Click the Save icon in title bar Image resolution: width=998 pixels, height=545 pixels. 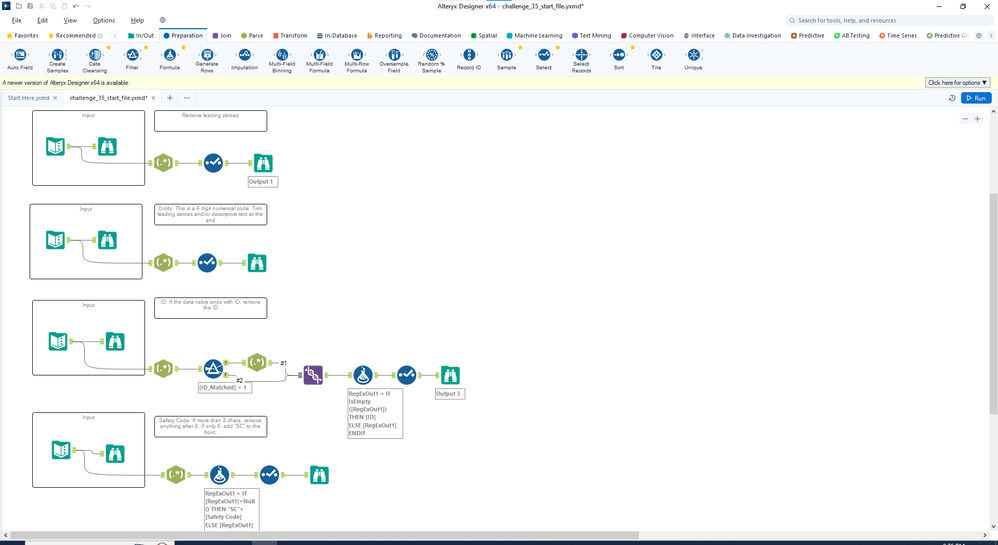click(x=30, y=6)
